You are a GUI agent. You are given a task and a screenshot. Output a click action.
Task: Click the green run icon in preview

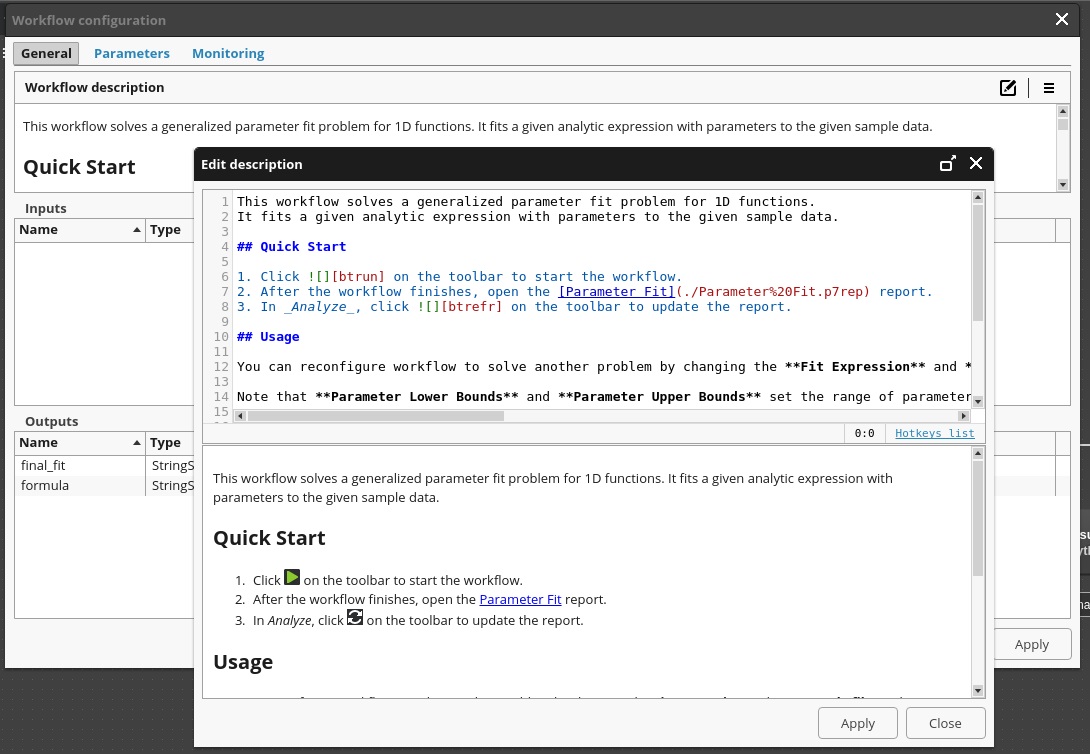tap(292, 577)
